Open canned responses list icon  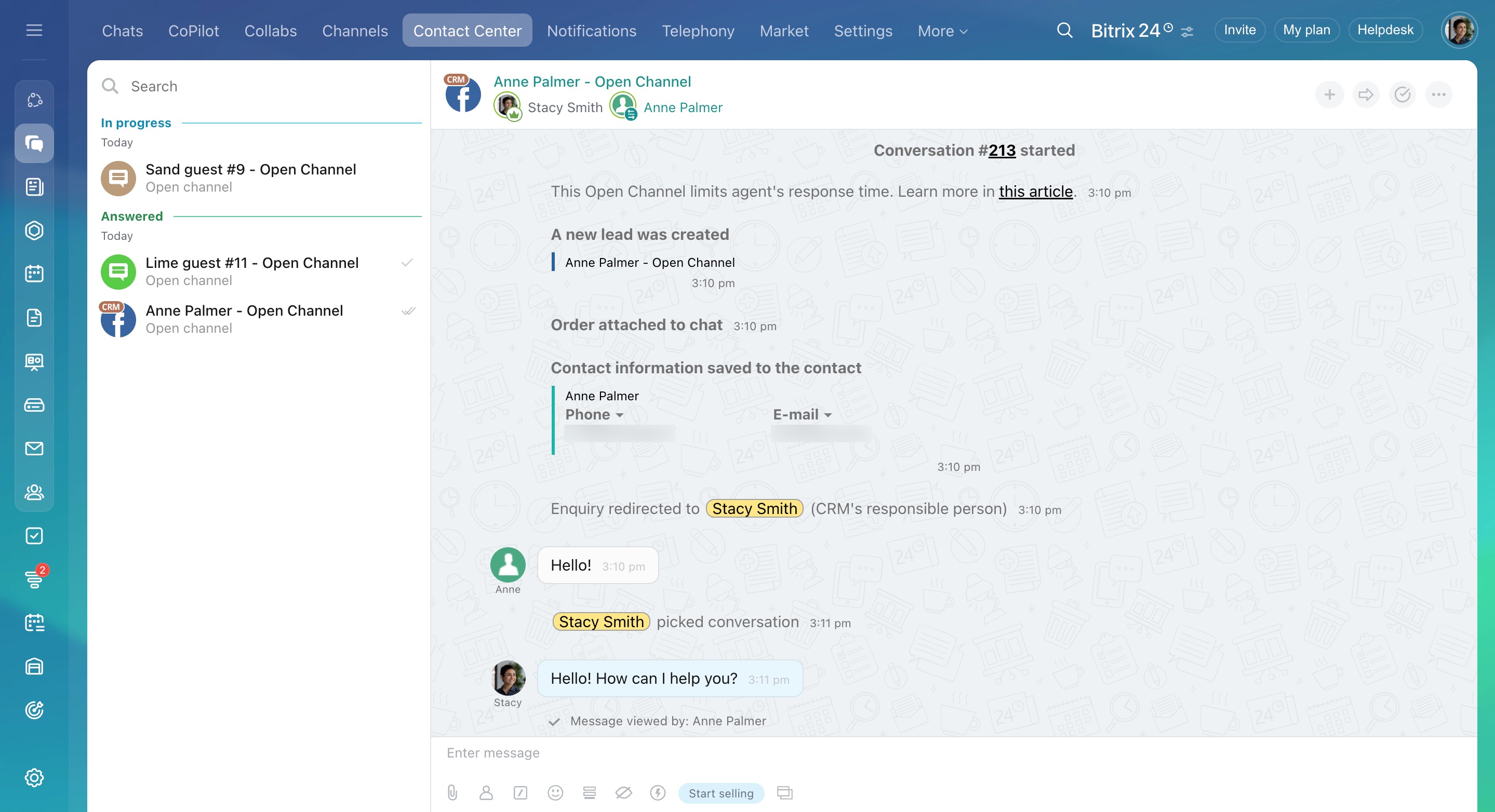[590, 793]
